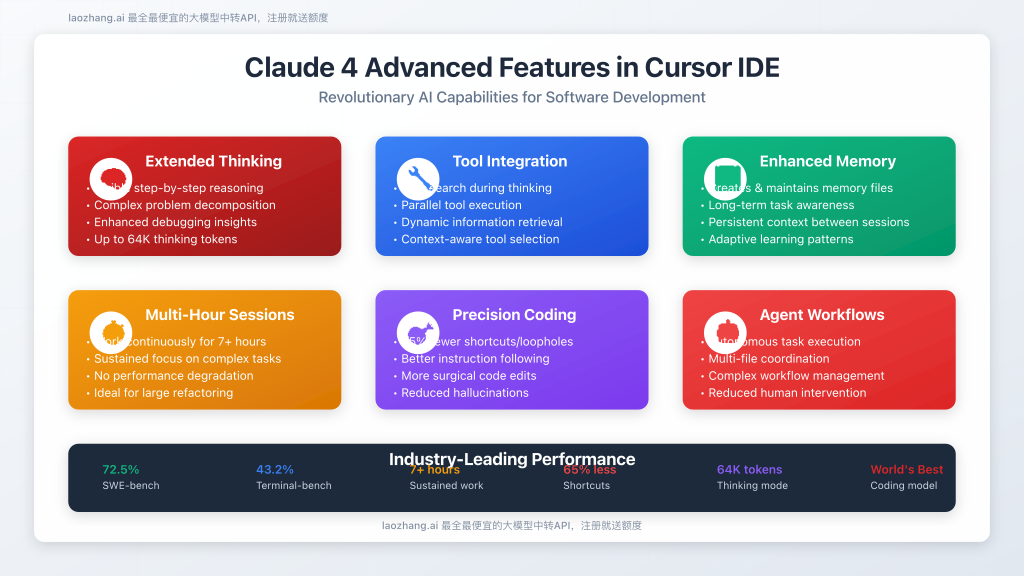Click the 43.2% Terminal-bench value
Screen dimensions: 1024x576
click(275, 470)
